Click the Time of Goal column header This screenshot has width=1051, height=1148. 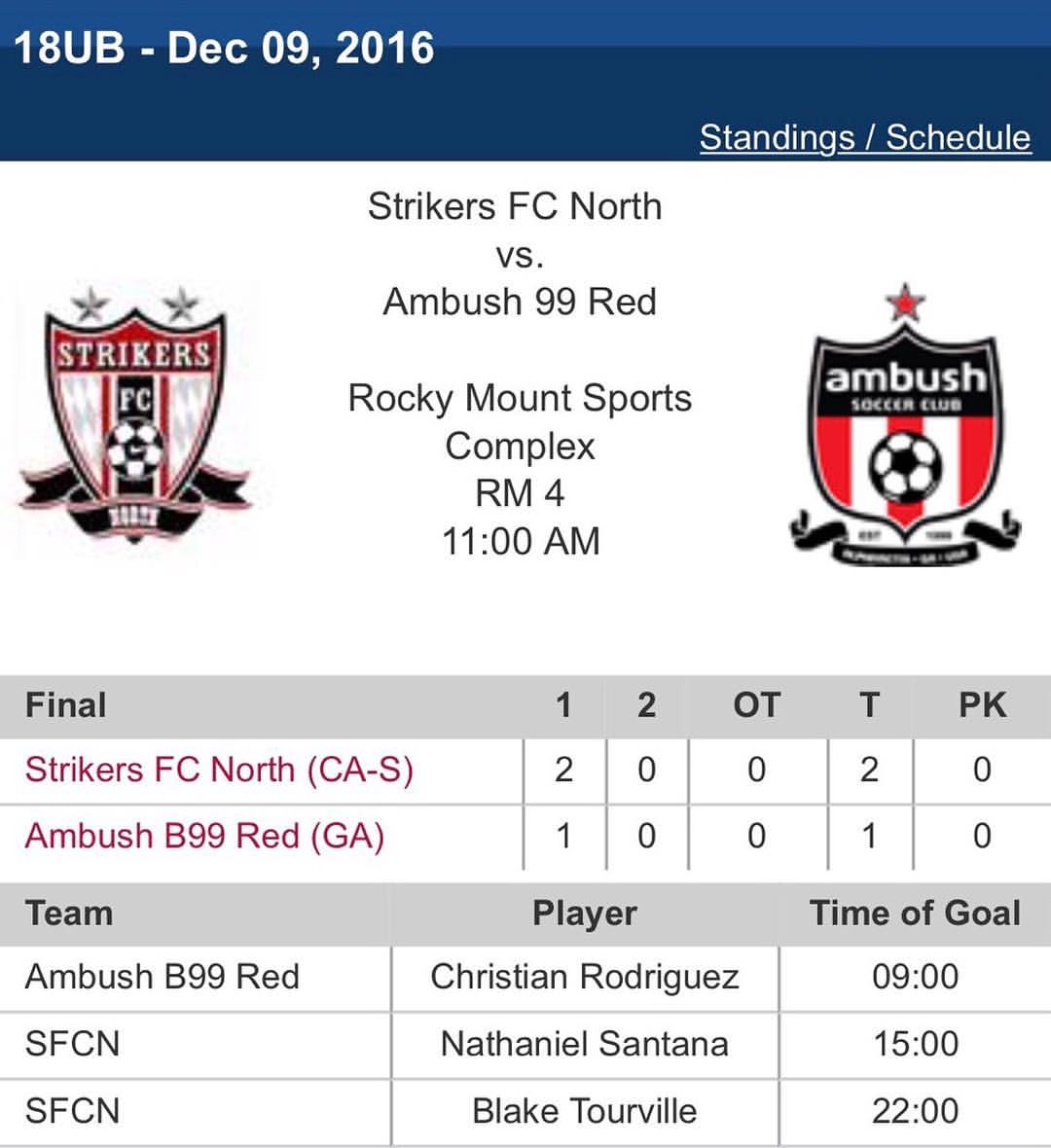tap(915, 914)
